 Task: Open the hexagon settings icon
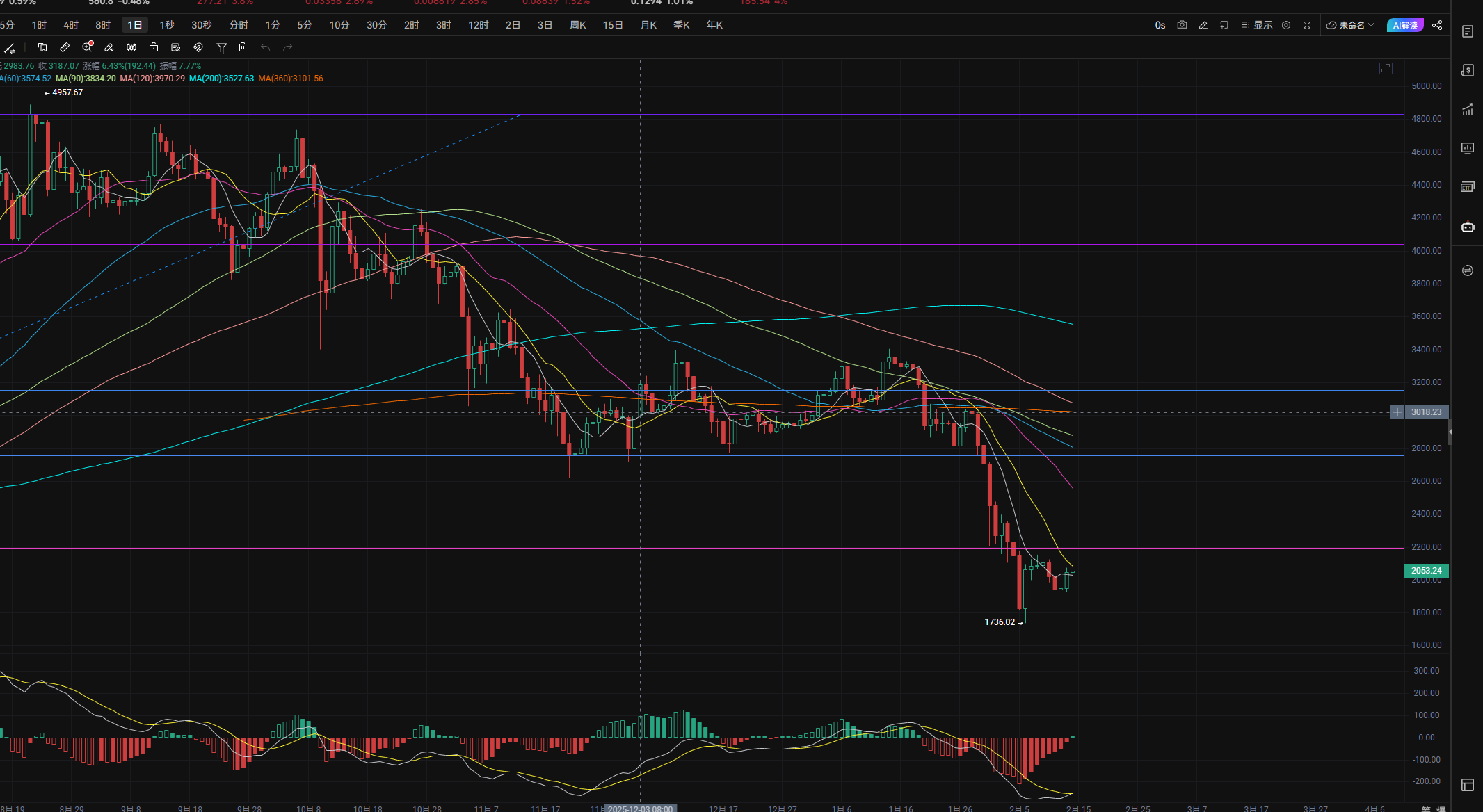click(1286, 25)
